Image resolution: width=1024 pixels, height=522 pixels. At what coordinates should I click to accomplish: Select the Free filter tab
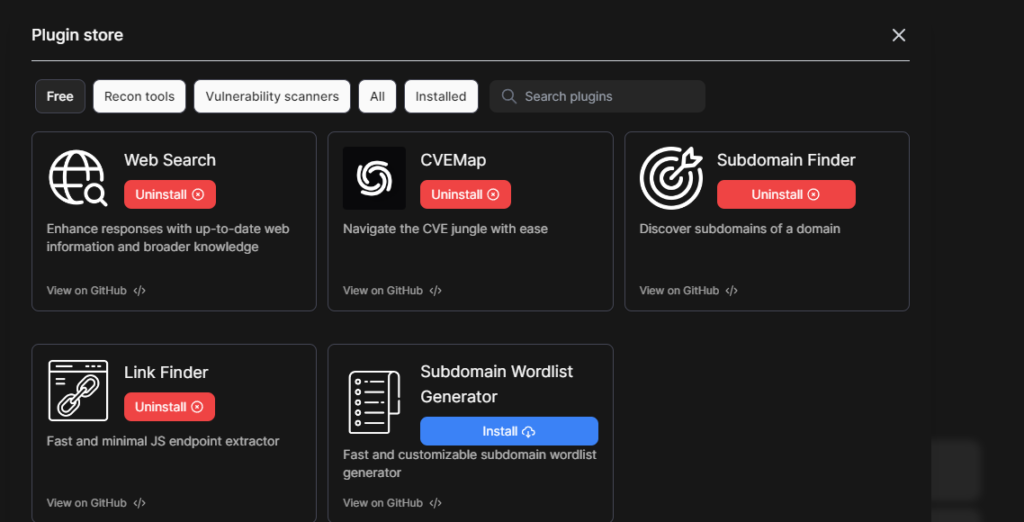point(60,96)
